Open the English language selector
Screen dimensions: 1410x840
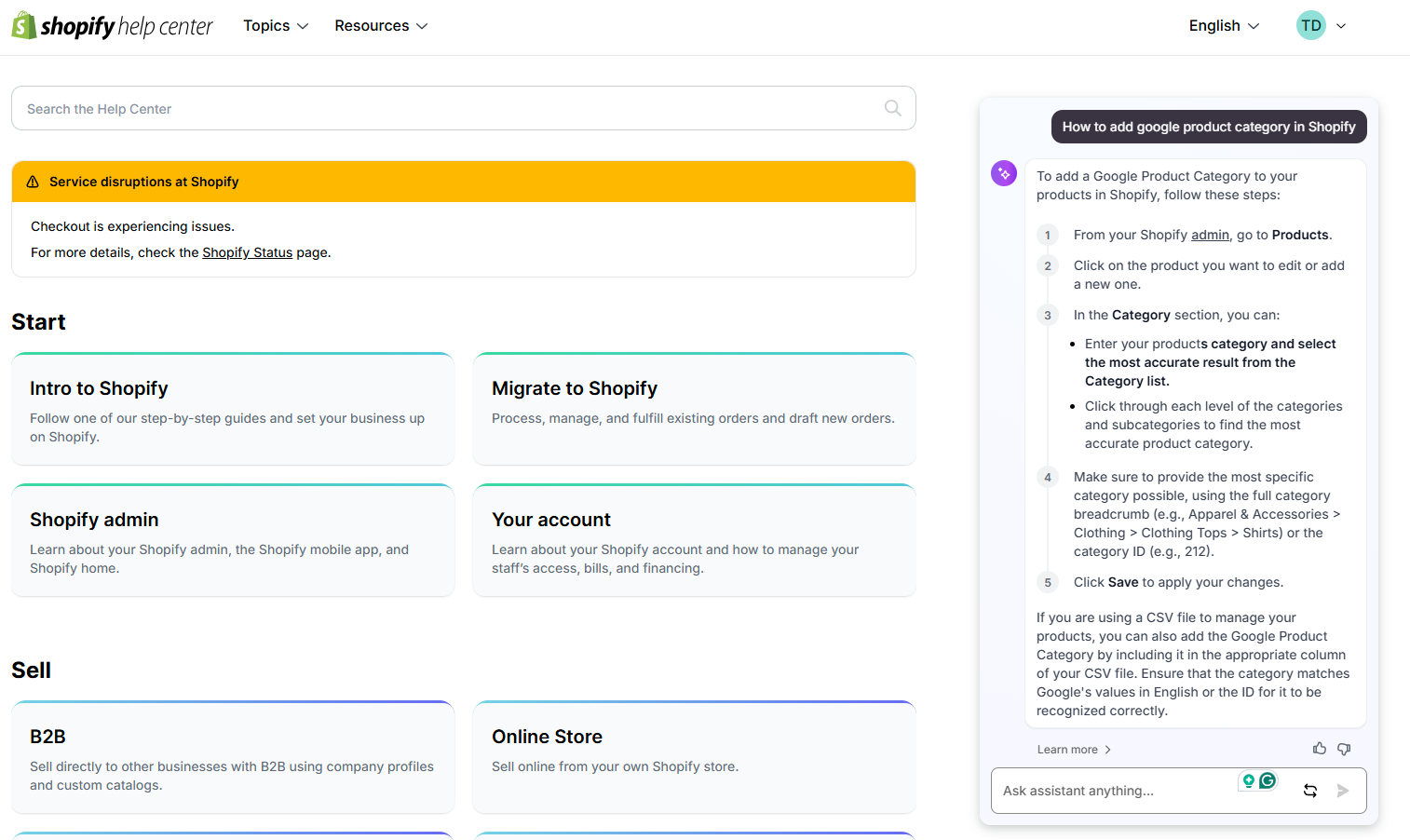1224,26
